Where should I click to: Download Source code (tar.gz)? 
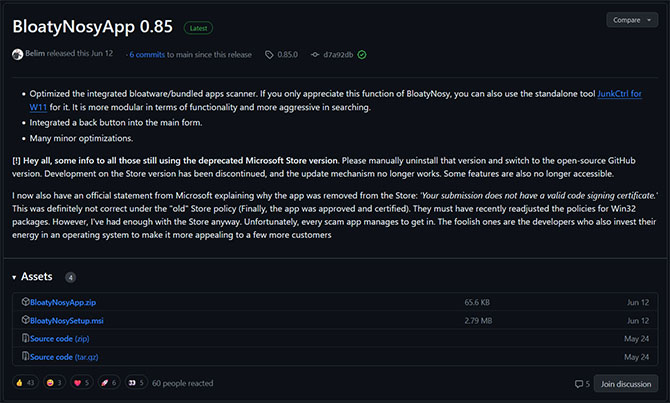[x=64, y=357]
